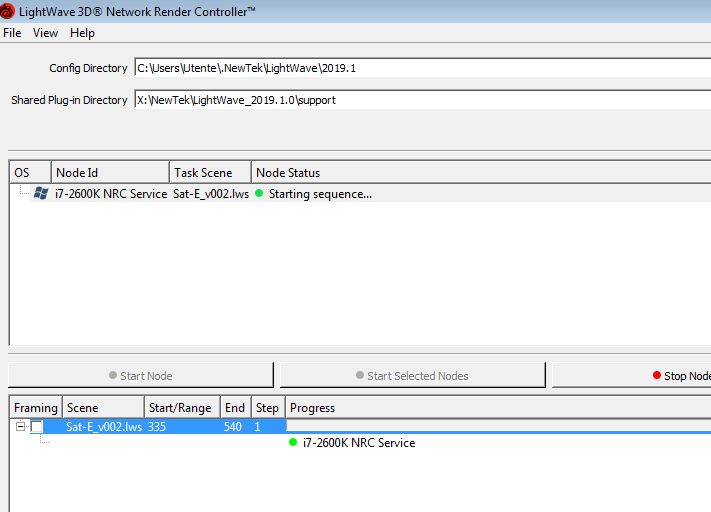Click the Start Node button
The height and width of the screenshot is (512, 711).
(141, 375)
